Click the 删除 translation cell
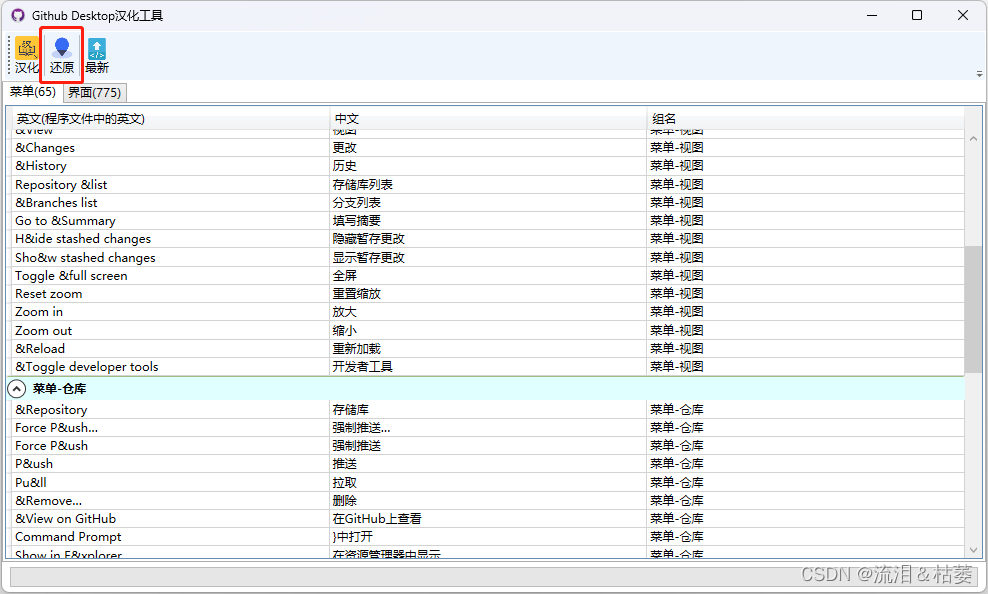 [x=488, y=501]
